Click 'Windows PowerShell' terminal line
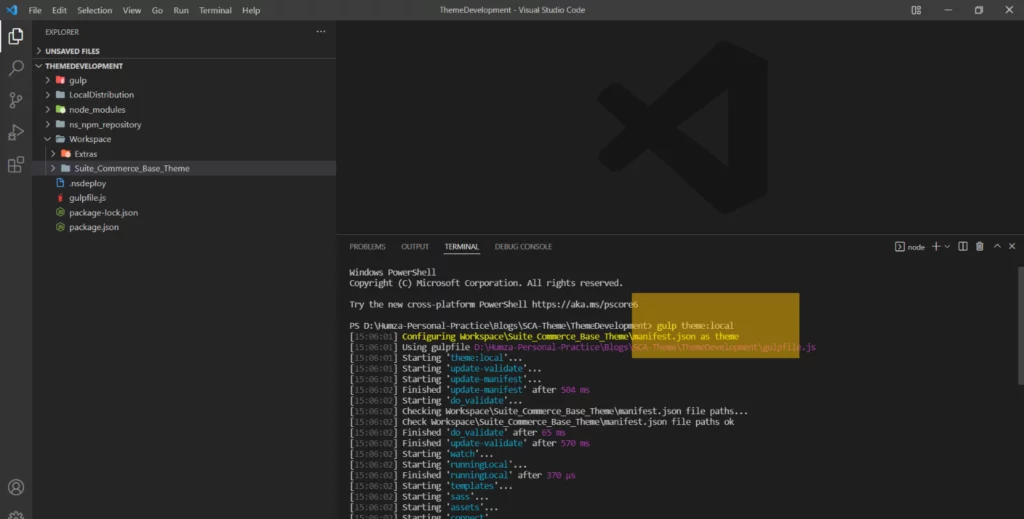Viewport: 1024px width, 519px height. pyautogui.click(x=392, y=272)
